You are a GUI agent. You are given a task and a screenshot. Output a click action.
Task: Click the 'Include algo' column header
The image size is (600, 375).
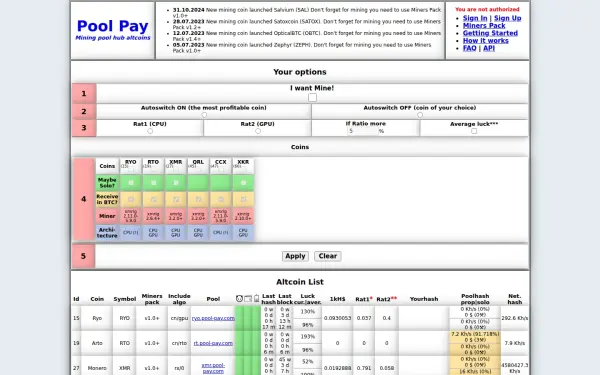tap(179, 299)
